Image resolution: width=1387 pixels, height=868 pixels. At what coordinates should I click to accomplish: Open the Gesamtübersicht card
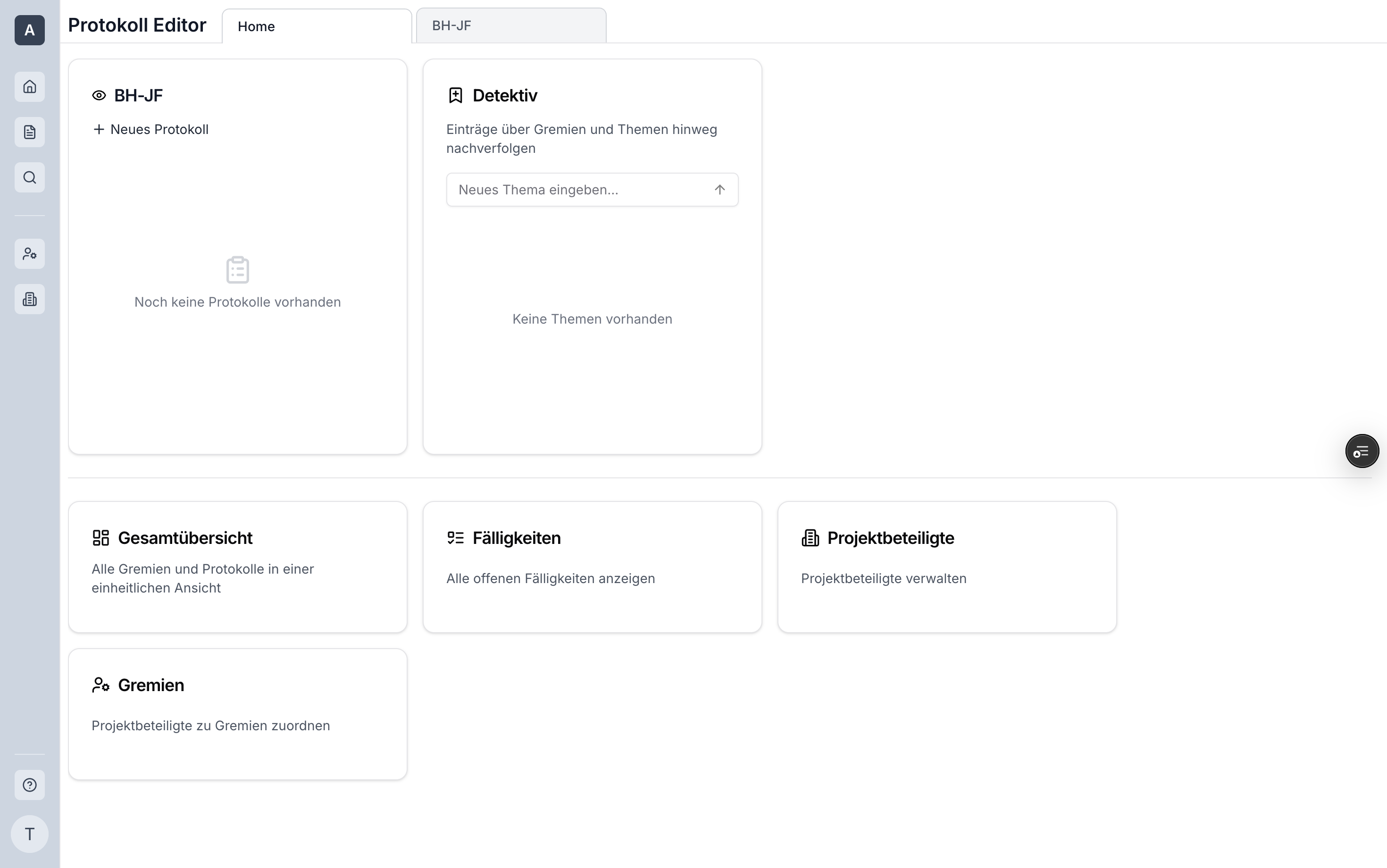237,567
